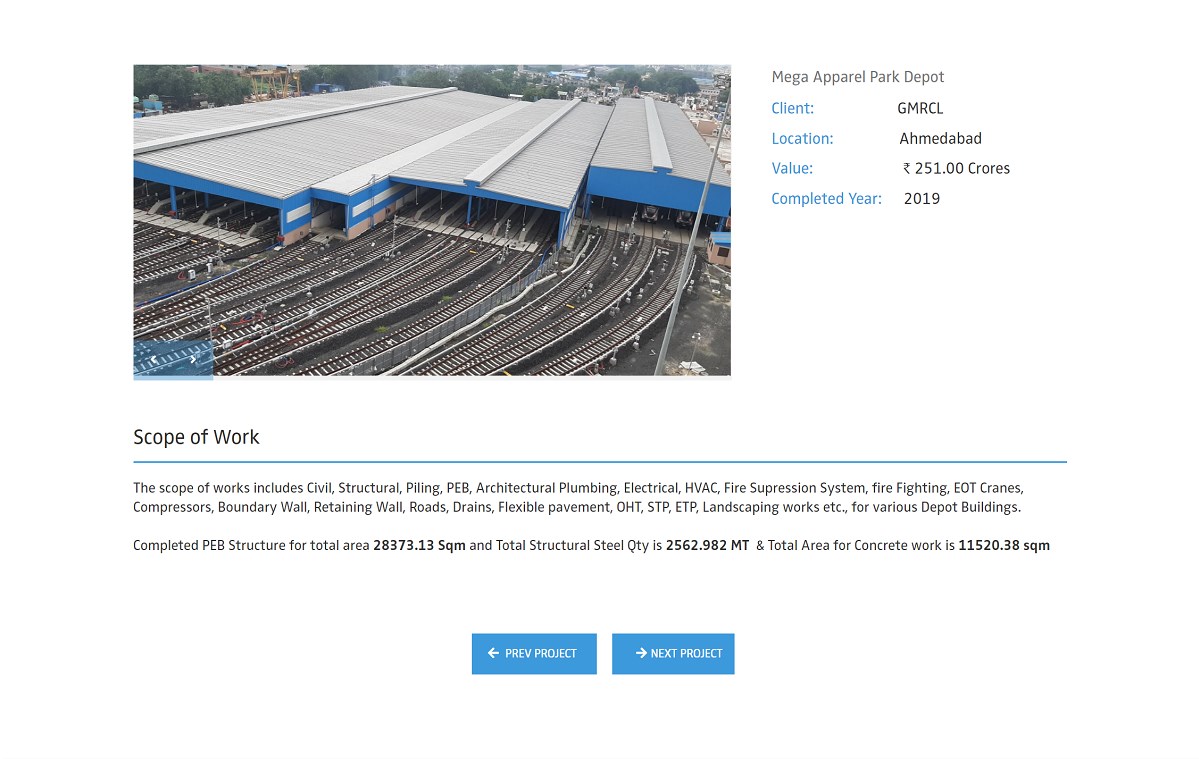Image resolution: width=1199 pixels, height=759 pixels.
Task: Click the chevron pointing left on the image overlay
Action: coord(154,359)
